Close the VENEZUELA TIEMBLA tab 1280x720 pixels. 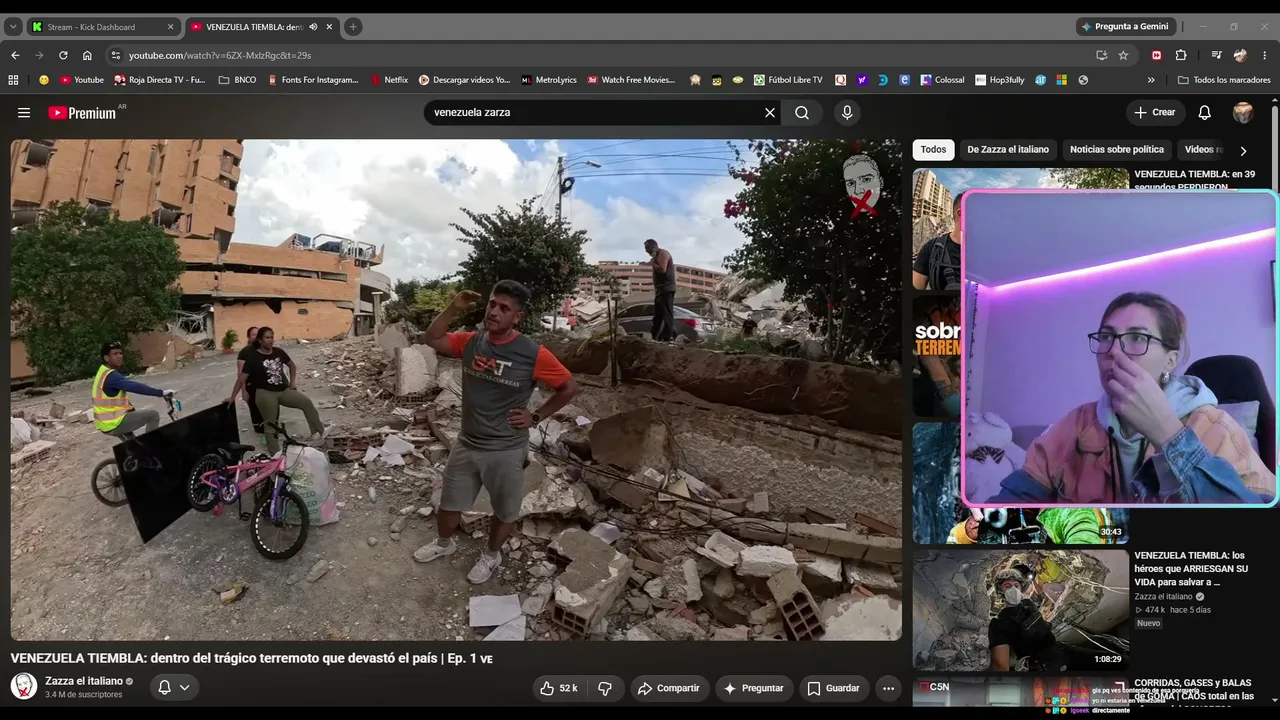click(329, 27)
